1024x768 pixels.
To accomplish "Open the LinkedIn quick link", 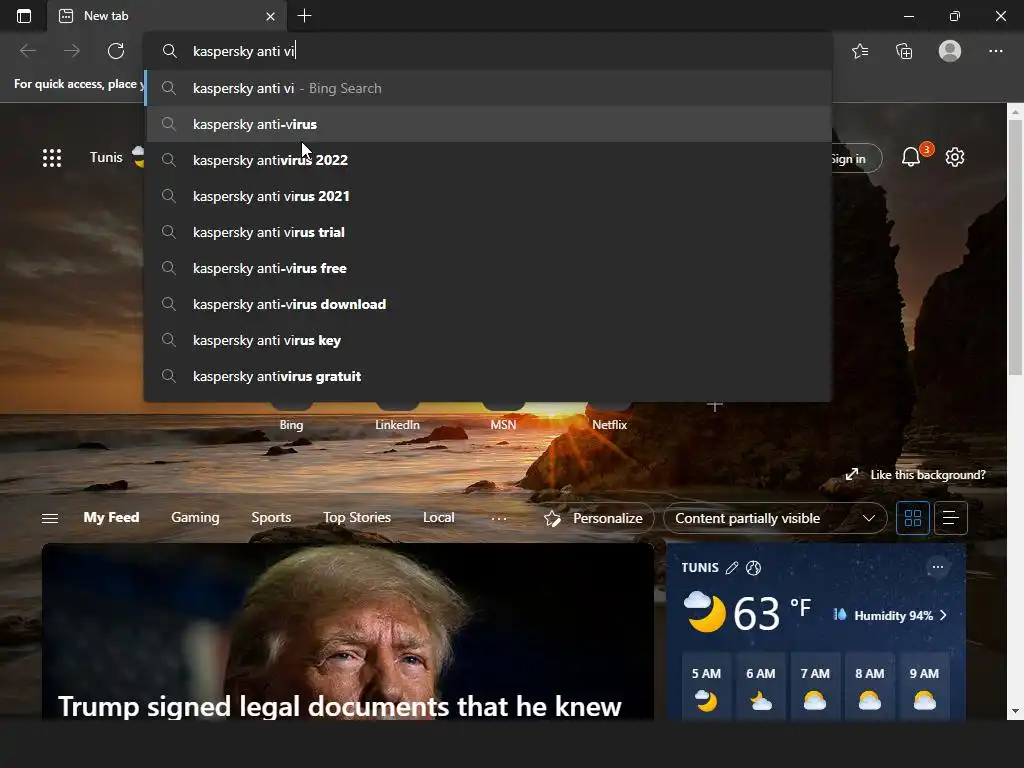I will pos(397,424).
